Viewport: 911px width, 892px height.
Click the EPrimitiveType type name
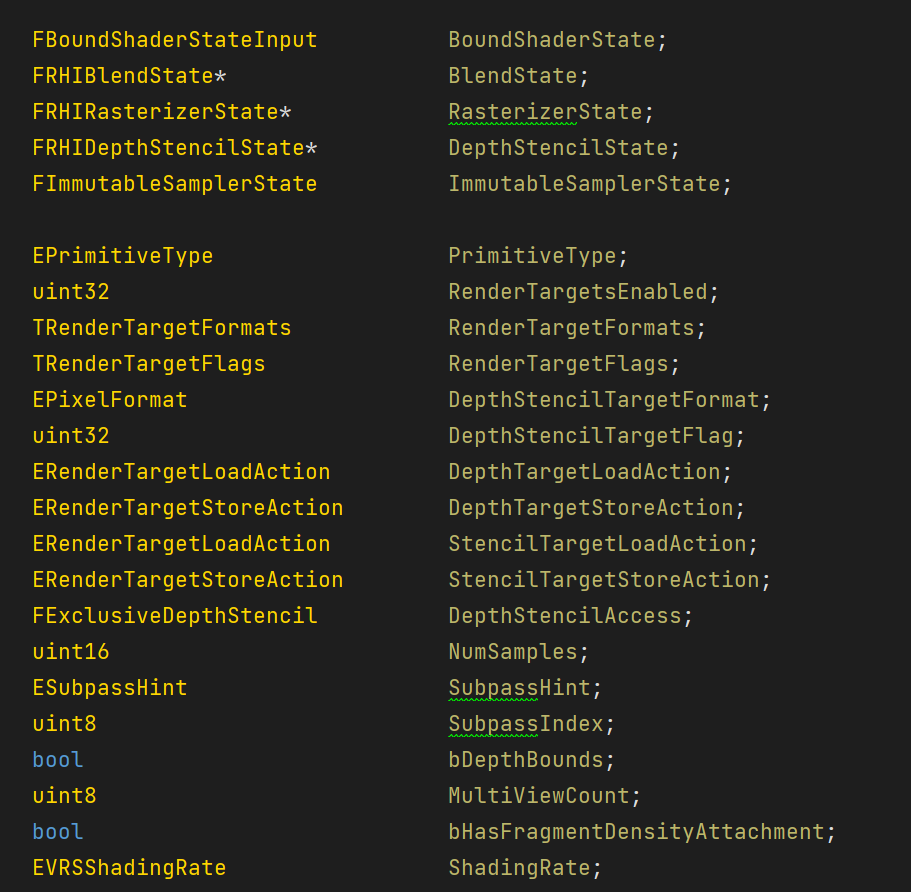pos(122,256)
